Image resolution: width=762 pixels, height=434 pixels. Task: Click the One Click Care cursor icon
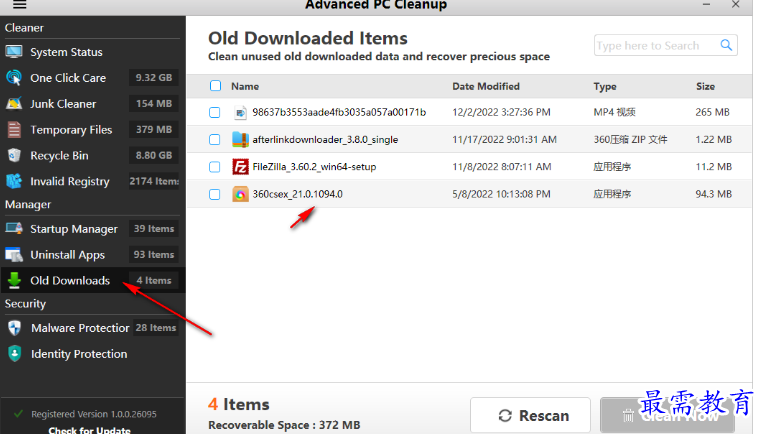click(14, 78)
